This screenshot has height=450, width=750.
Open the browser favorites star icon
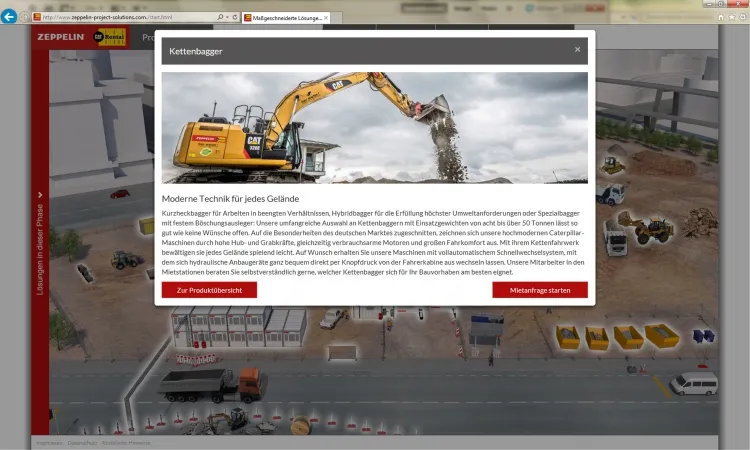click(731, 18)
